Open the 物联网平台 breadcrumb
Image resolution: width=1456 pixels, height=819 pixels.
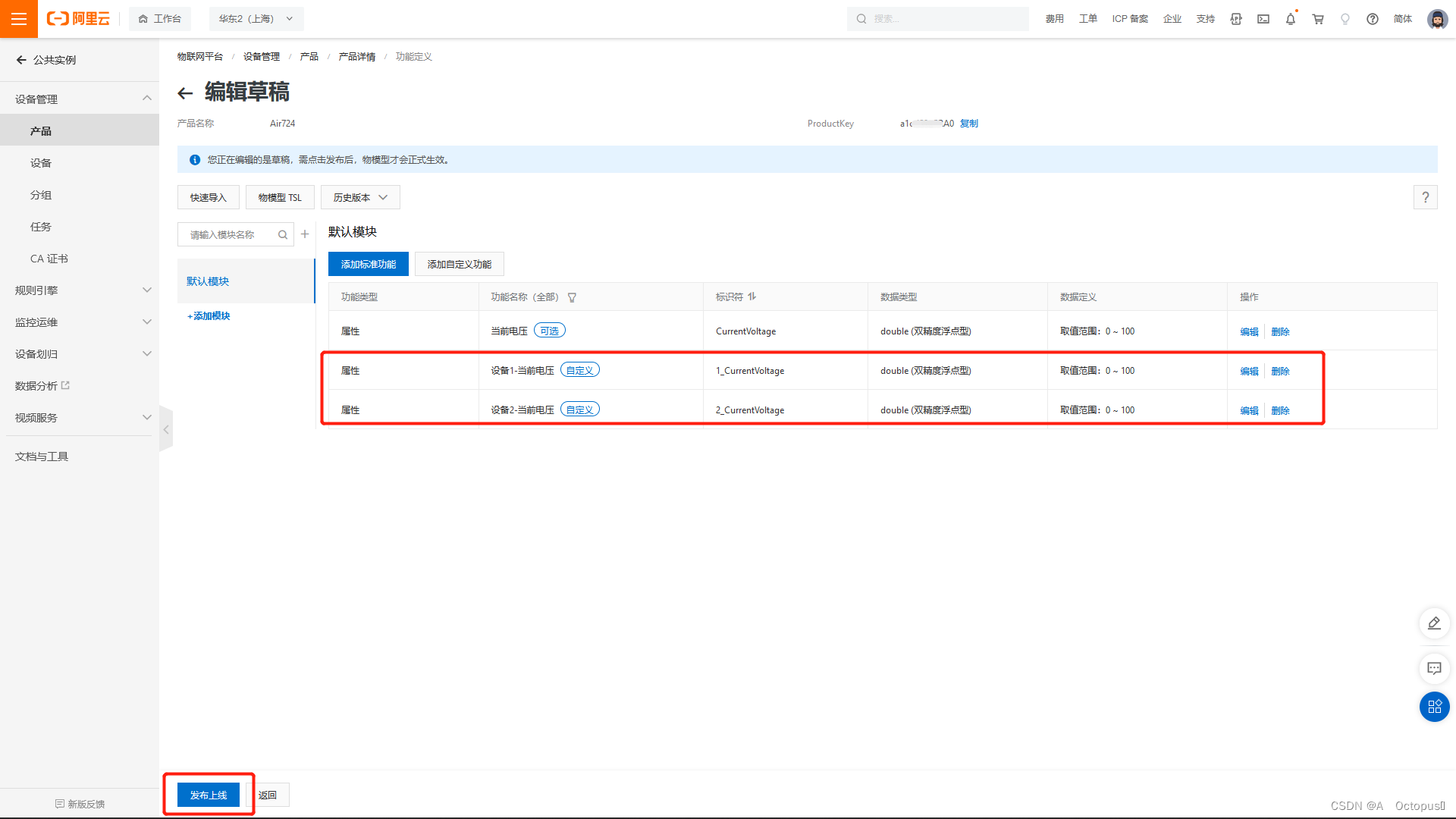click(200, 56)
